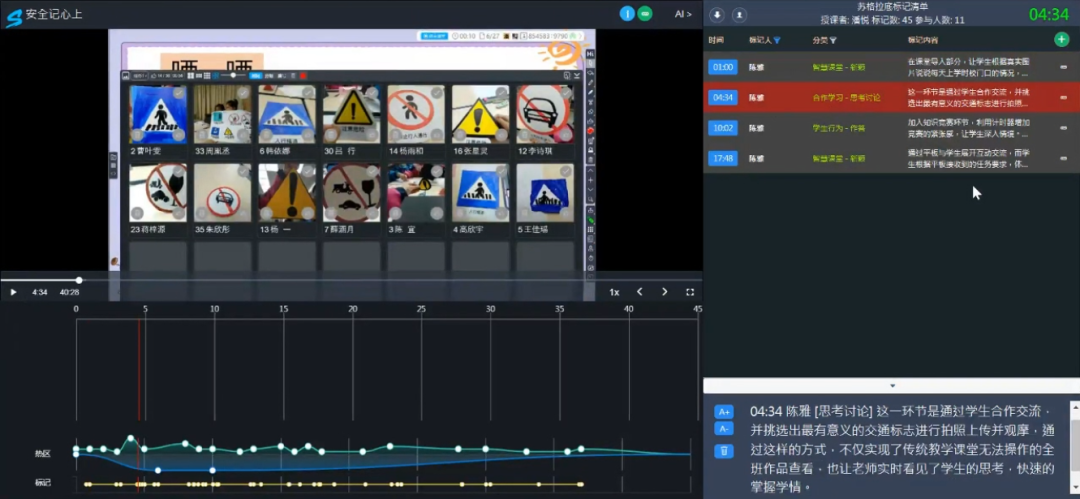Go to the next marker arrow

[x=665, y=292]
